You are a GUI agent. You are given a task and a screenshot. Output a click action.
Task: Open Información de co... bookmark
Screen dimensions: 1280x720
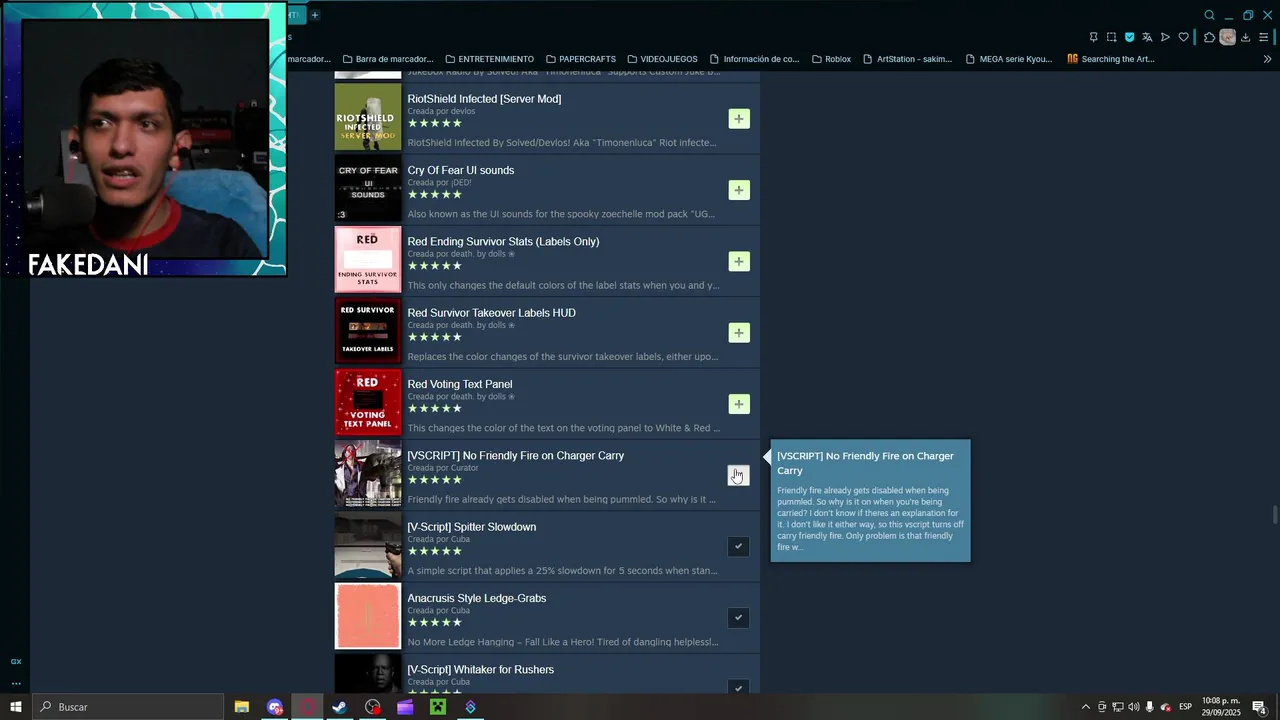[x=754, y=59]
